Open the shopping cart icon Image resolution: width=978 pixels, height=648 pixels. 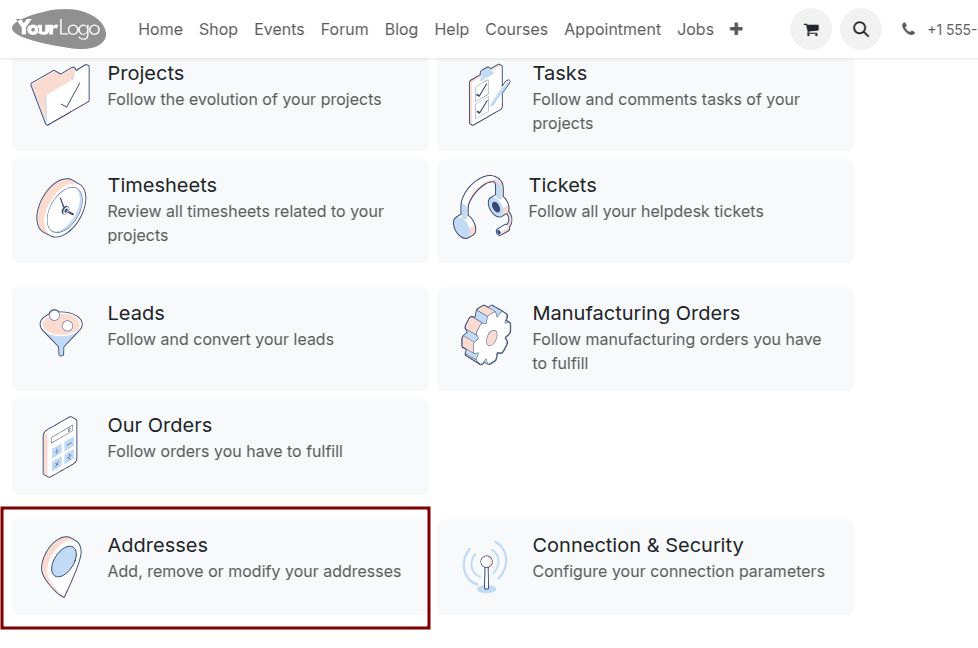tap(811, 29)
